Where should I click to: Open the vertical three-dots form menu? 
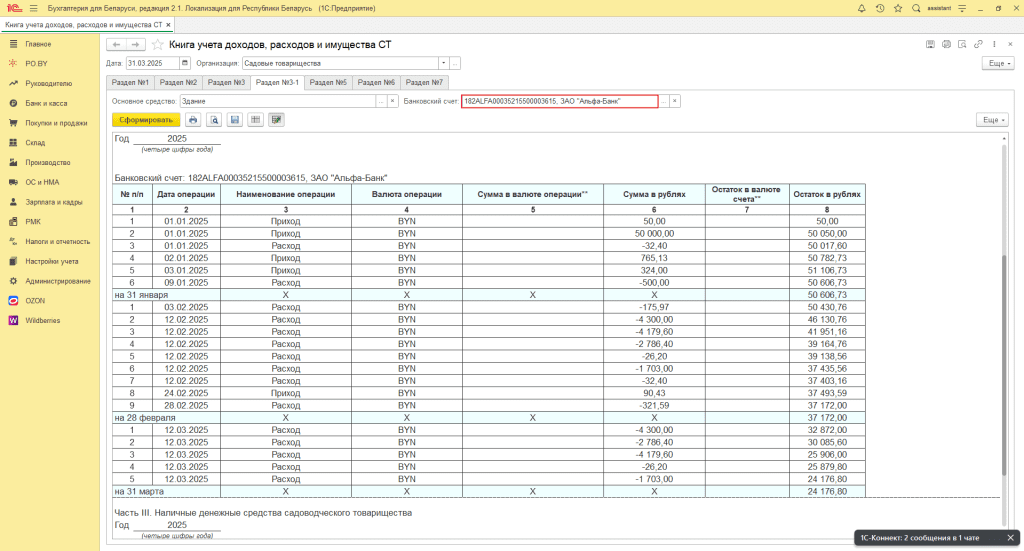(994, 44)
